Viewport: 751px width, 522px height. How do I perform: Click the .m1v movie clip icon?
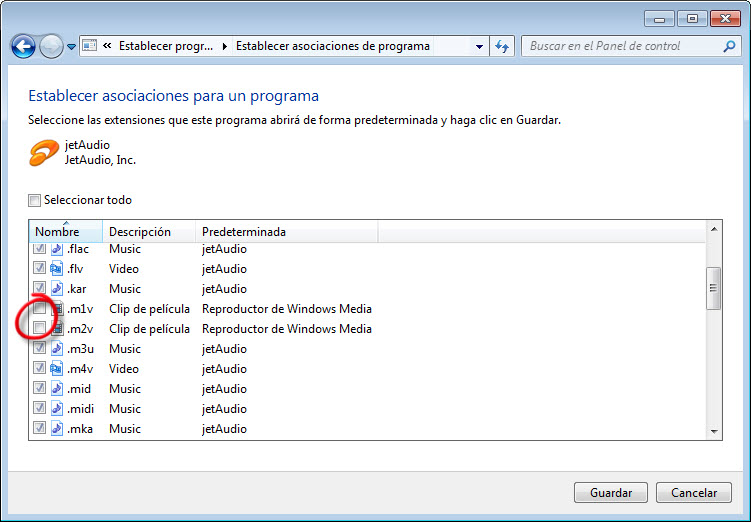[57, 309]
